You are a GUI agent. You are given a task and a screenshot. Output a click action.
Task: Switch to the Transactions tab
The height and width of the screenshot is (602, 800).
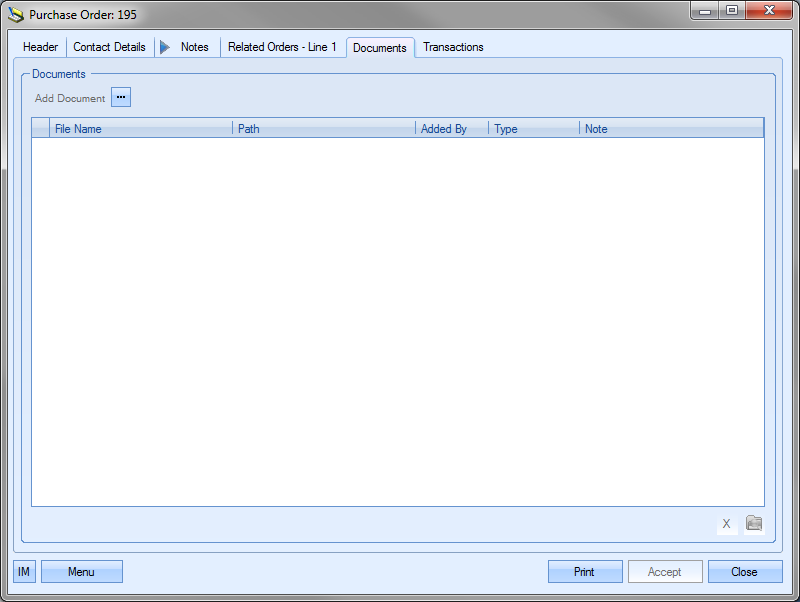pos(453,47)
